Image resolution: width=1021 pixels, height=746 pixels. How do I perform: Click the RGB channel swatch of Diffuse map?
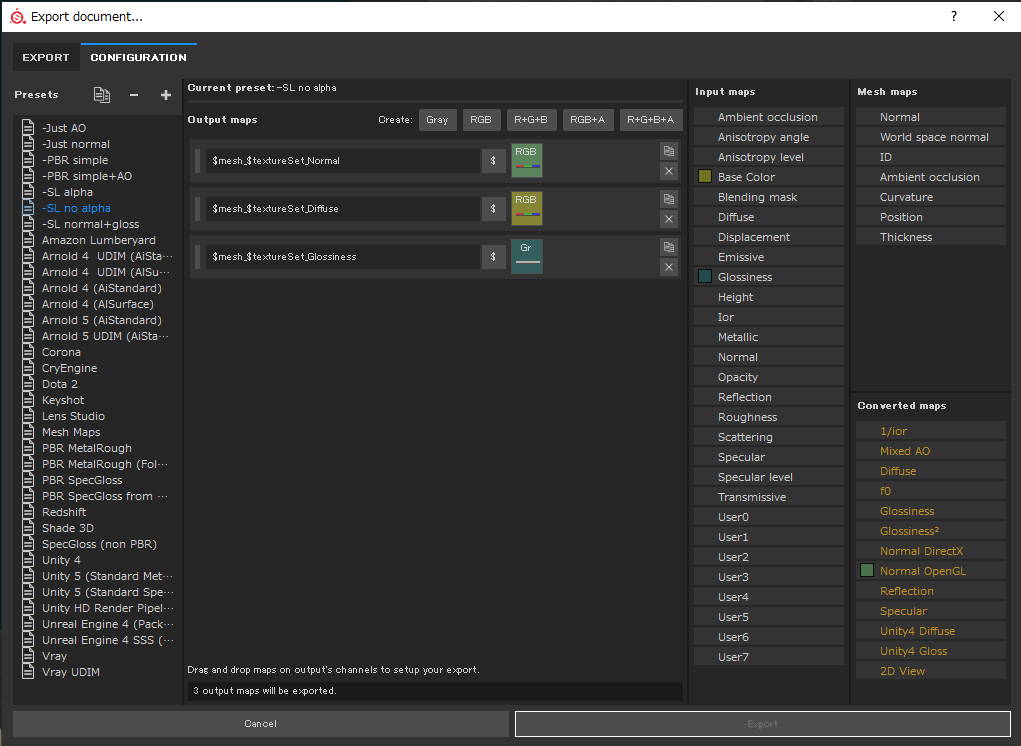coord(527,208)
